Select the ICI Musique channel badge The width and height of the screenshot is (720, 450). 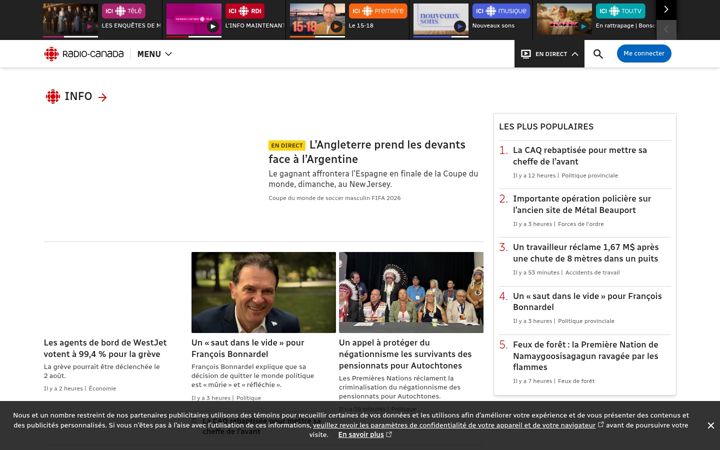pos(501,11)
